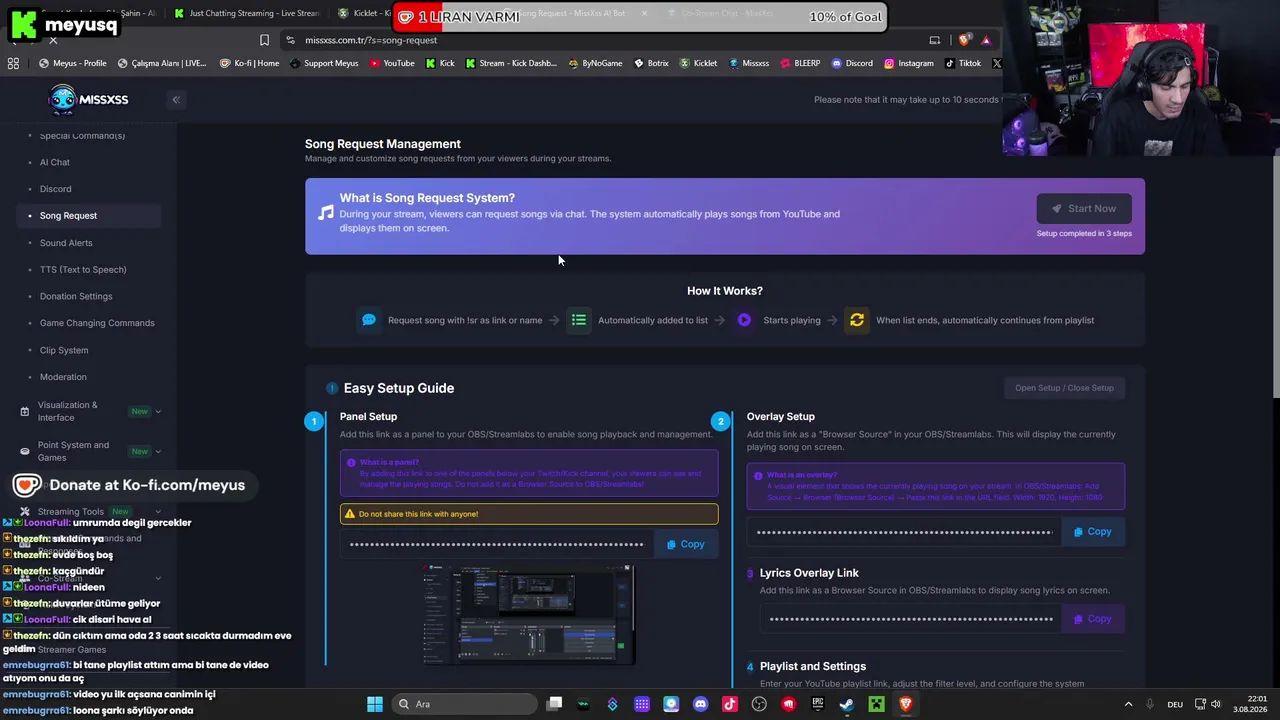Open the YouTube bookmark

[392, 63]
